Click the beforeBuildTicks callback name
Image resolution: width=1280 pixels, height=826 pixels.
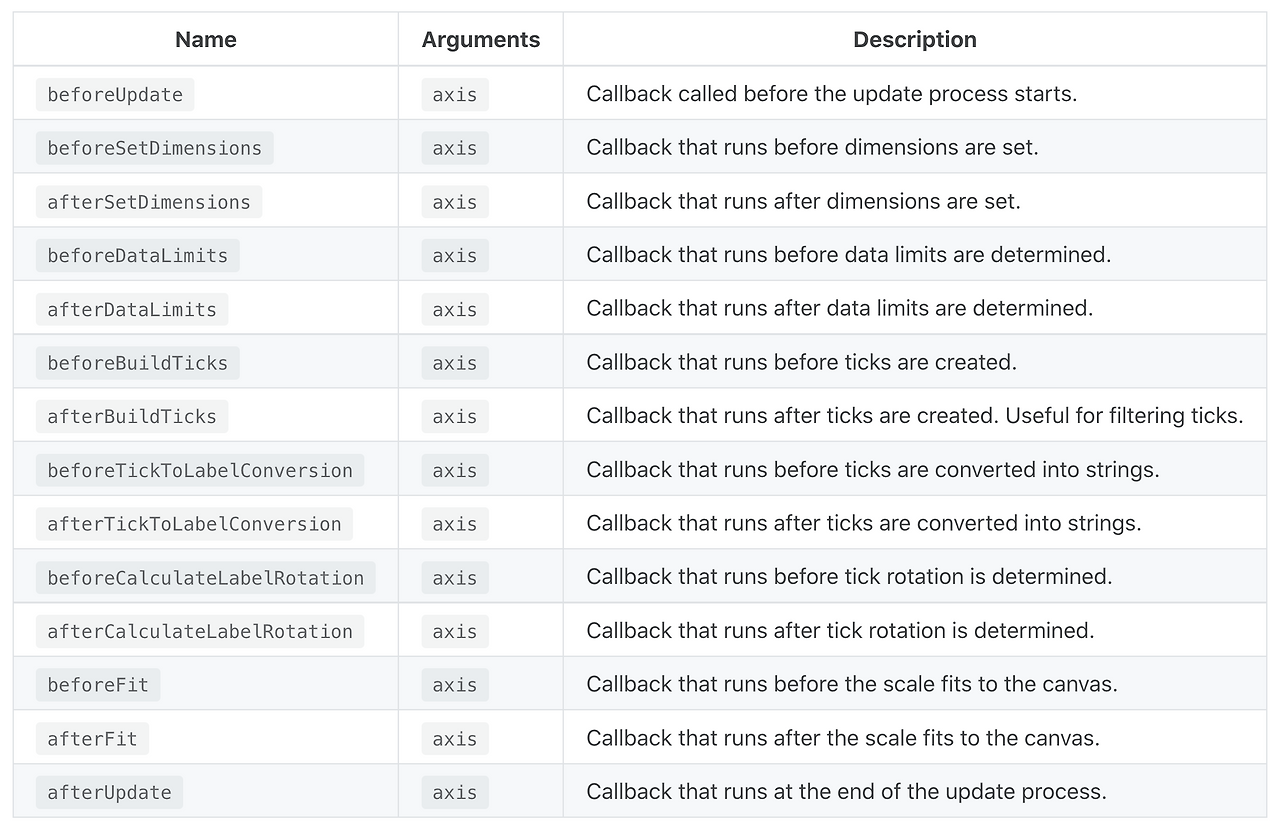[138, 363]
